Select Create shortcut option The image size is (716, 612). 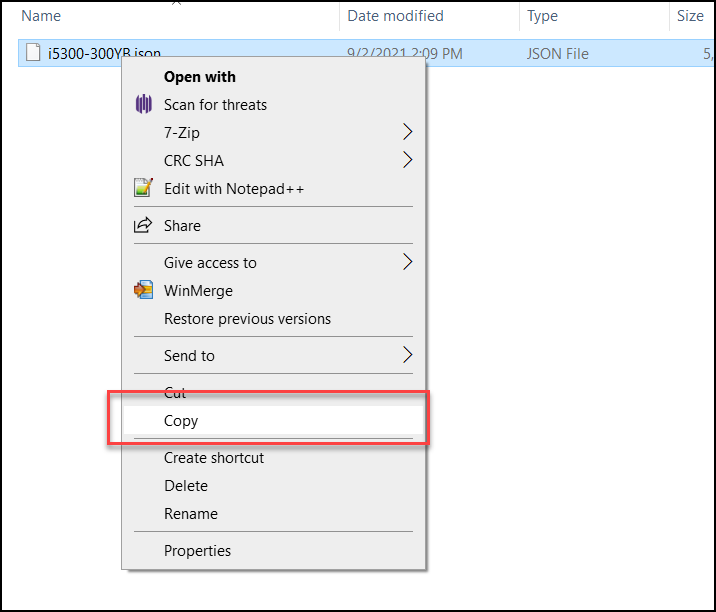point(214,458)
